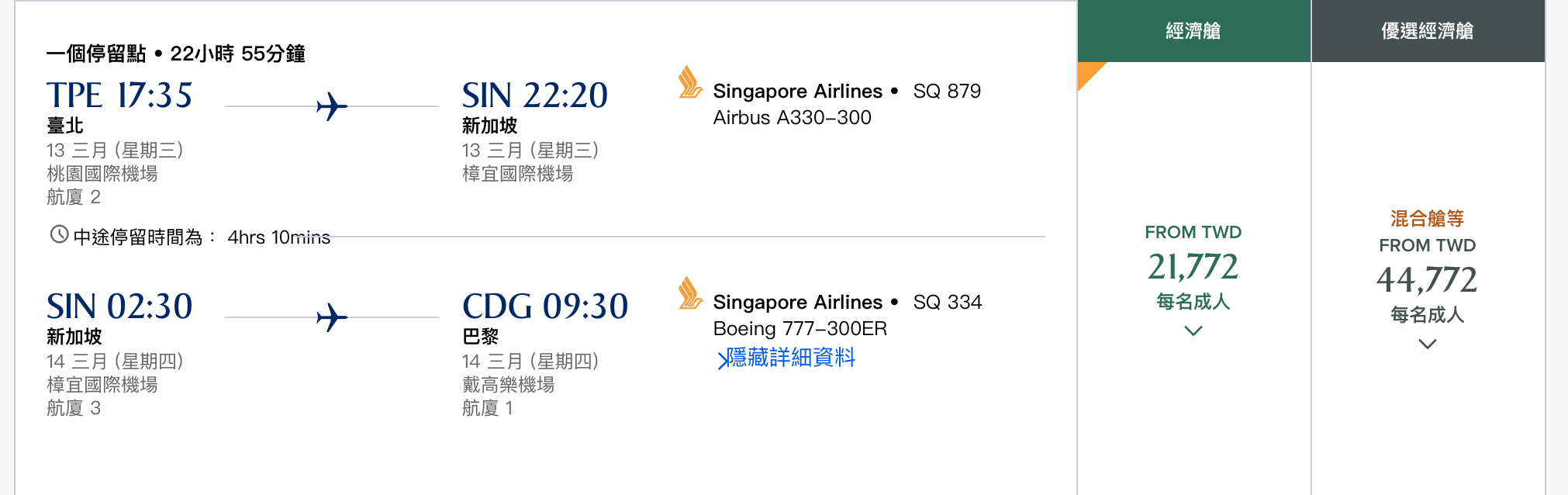The width and height of the screenshot is (1568, 495).
Task: Select the TWD 21,772 economy fare
Action: (1193, 267)
